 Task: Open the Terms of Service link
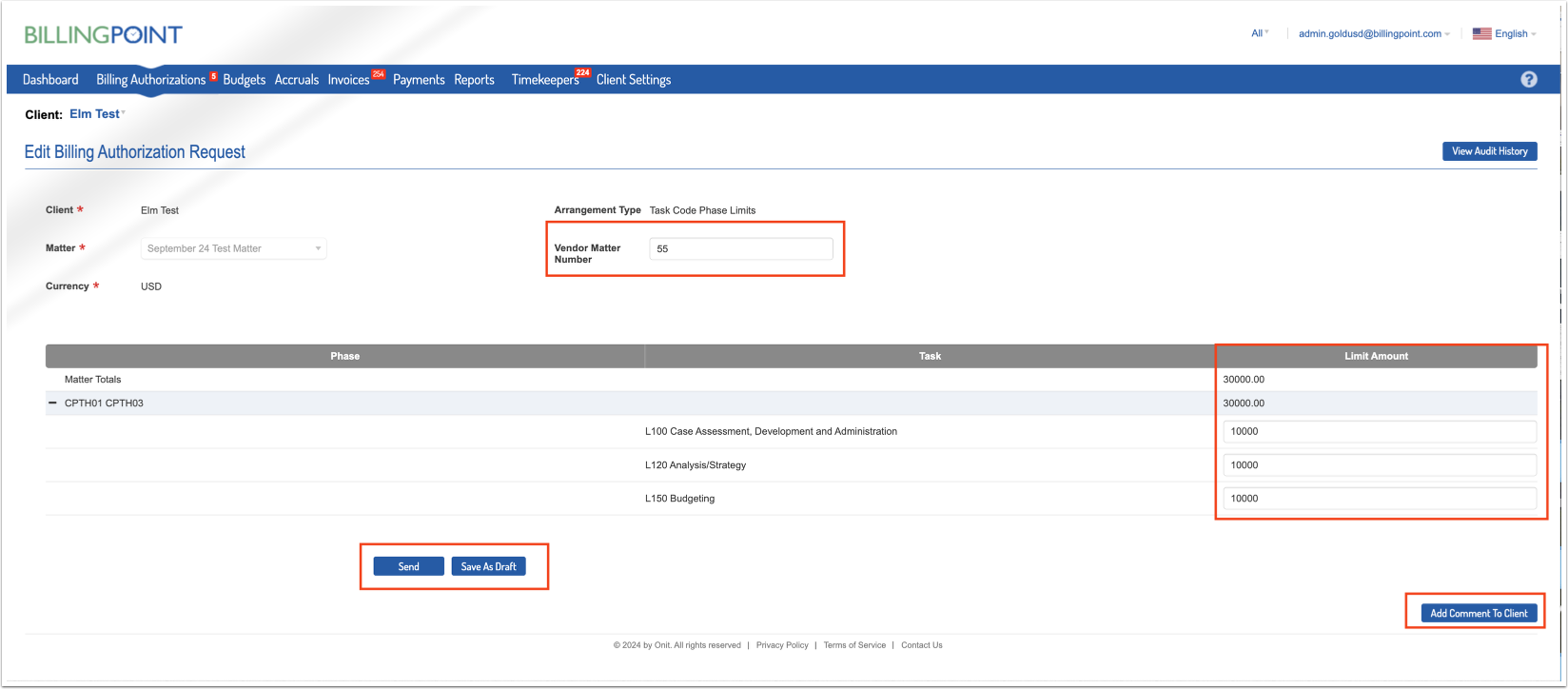click(854, 645)
